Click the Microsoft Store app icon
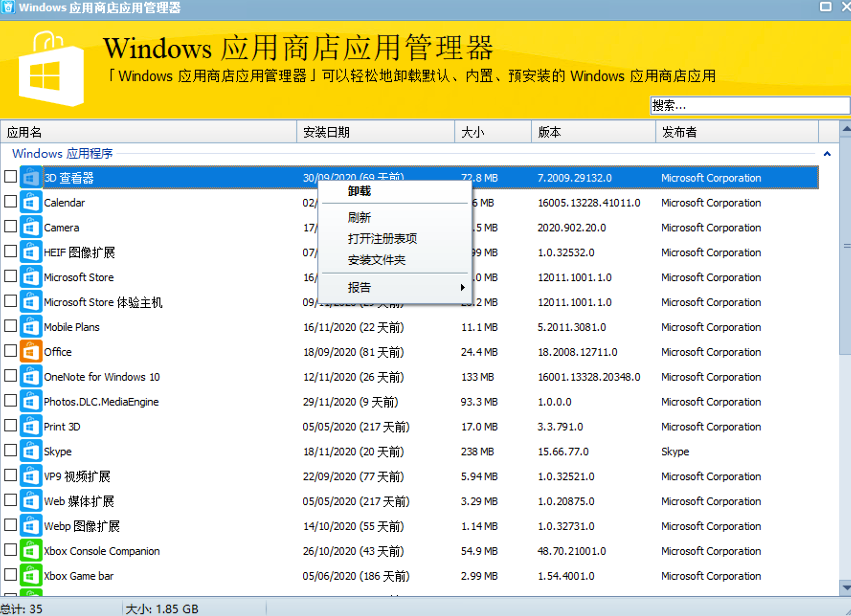This screenshot has width=851, height=616. tap(31, 277)
